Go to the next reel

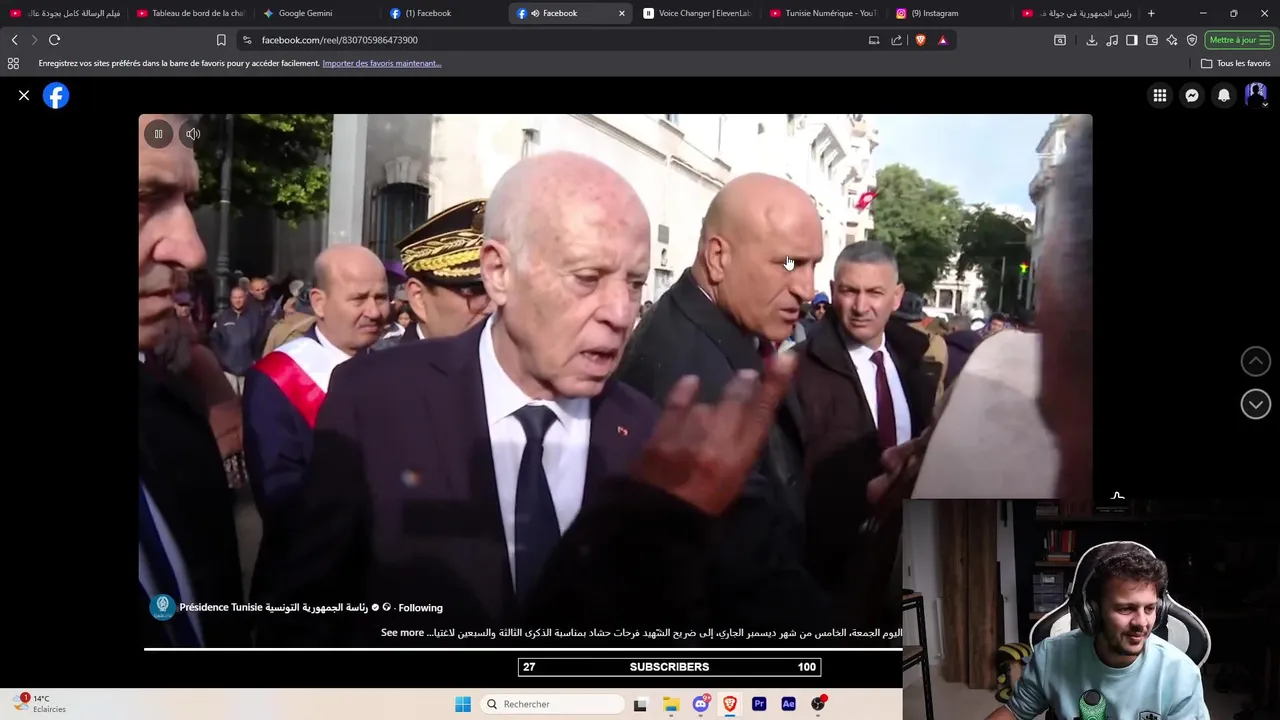1256,404
